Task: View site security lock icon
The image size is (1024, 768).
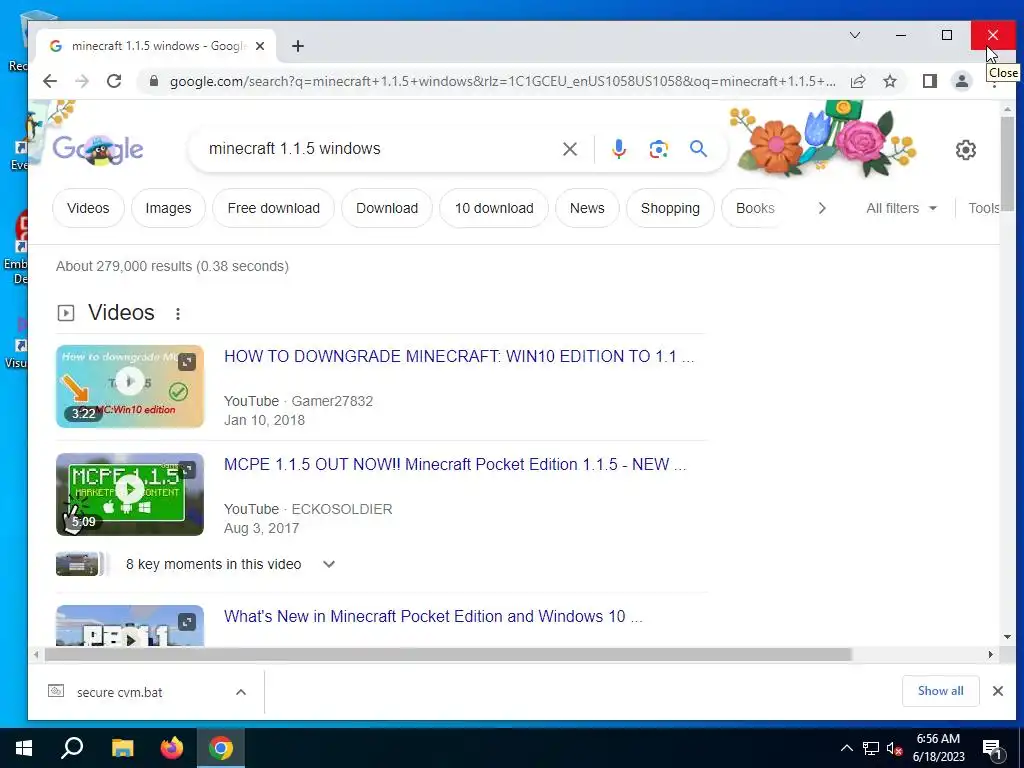Action: (154, 81)
